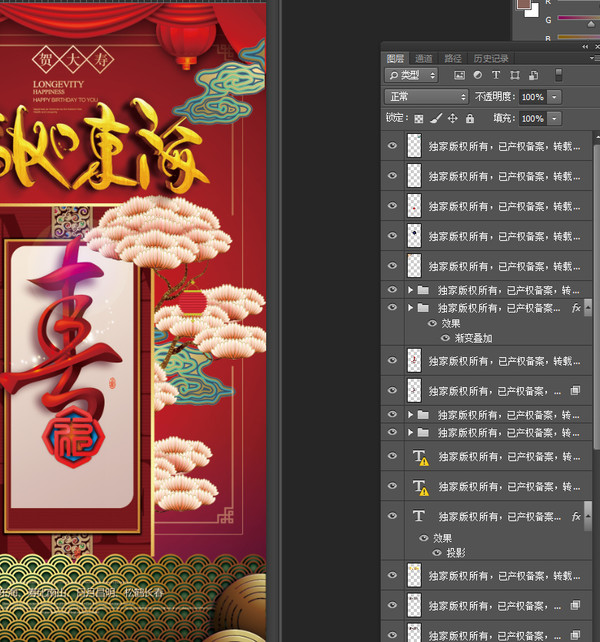
Task: Toggle the layer filtering on/off switch
Action: tap(558, 75)
